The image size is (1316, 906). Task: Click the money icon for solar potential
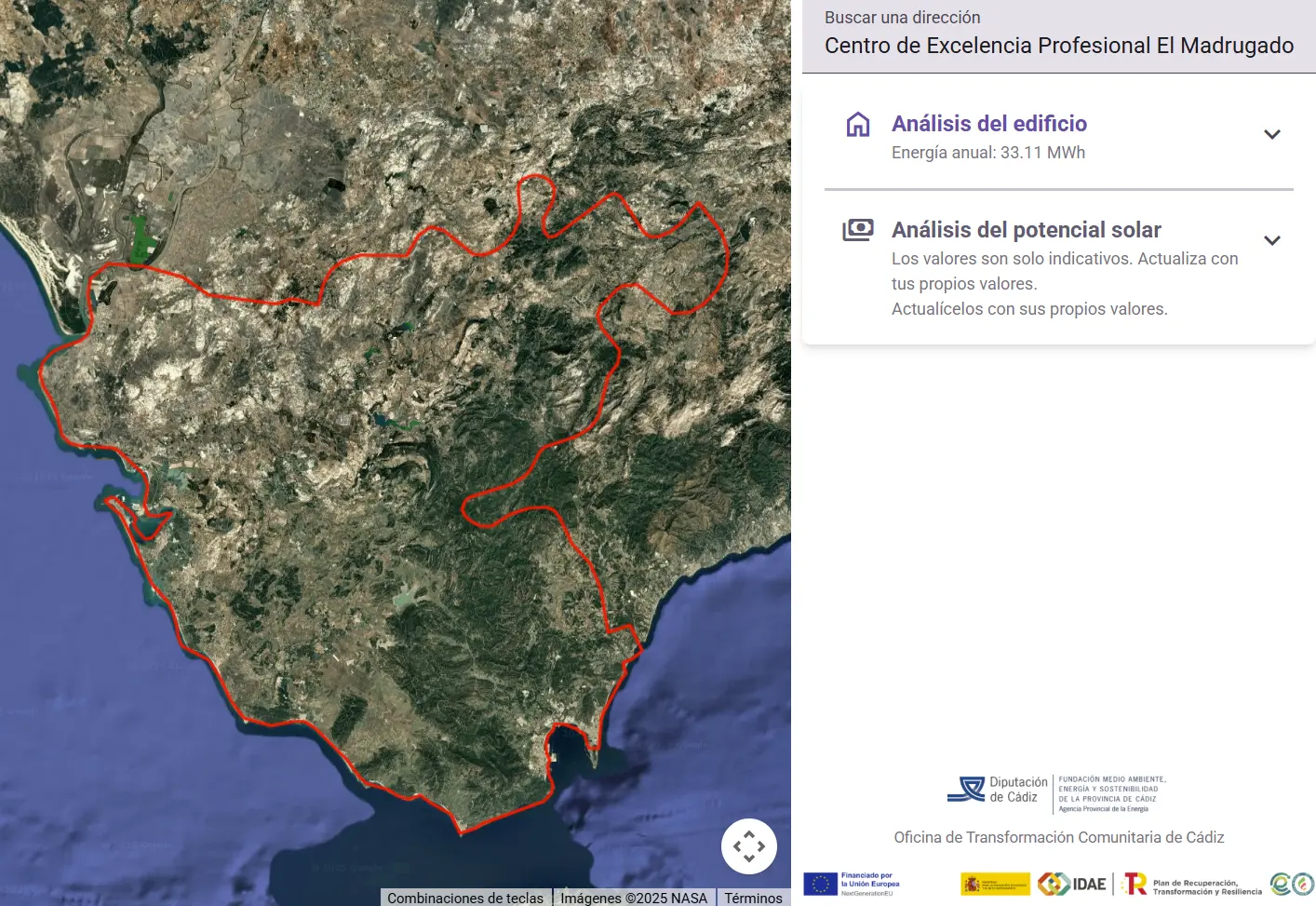coord(857,230)
